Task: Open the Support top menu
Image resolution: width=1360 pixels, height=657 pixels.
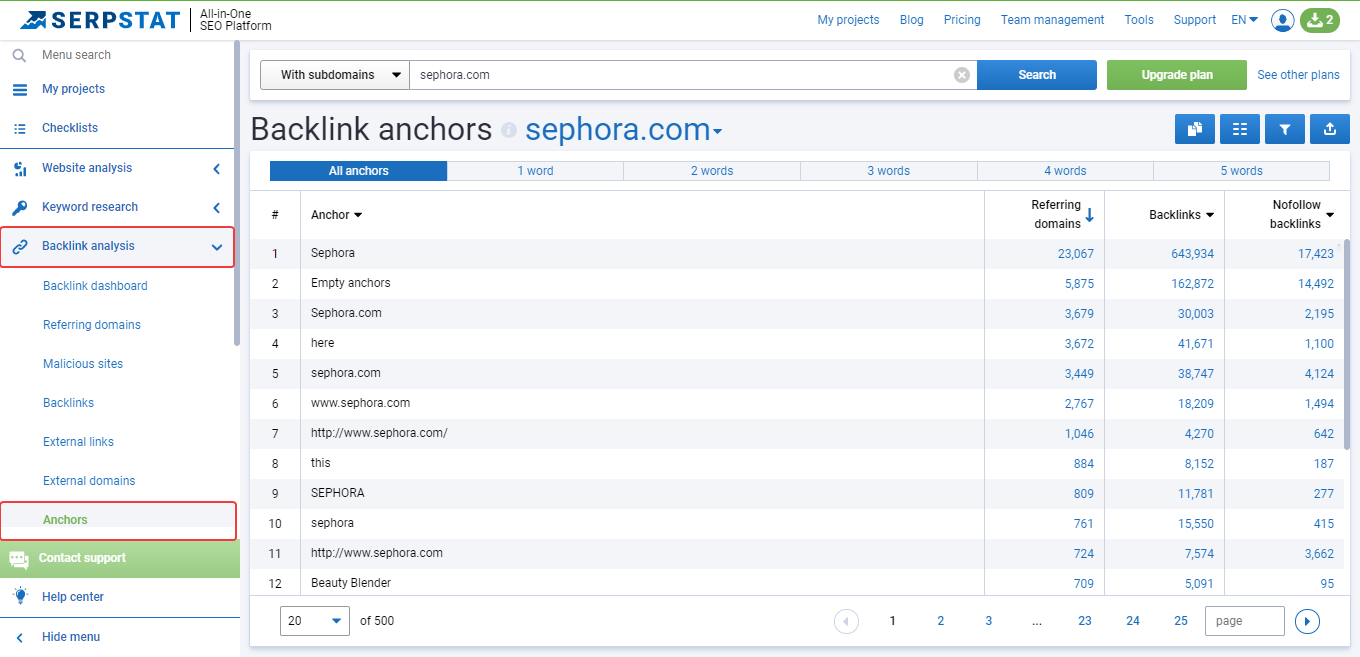Action: 1195,20
